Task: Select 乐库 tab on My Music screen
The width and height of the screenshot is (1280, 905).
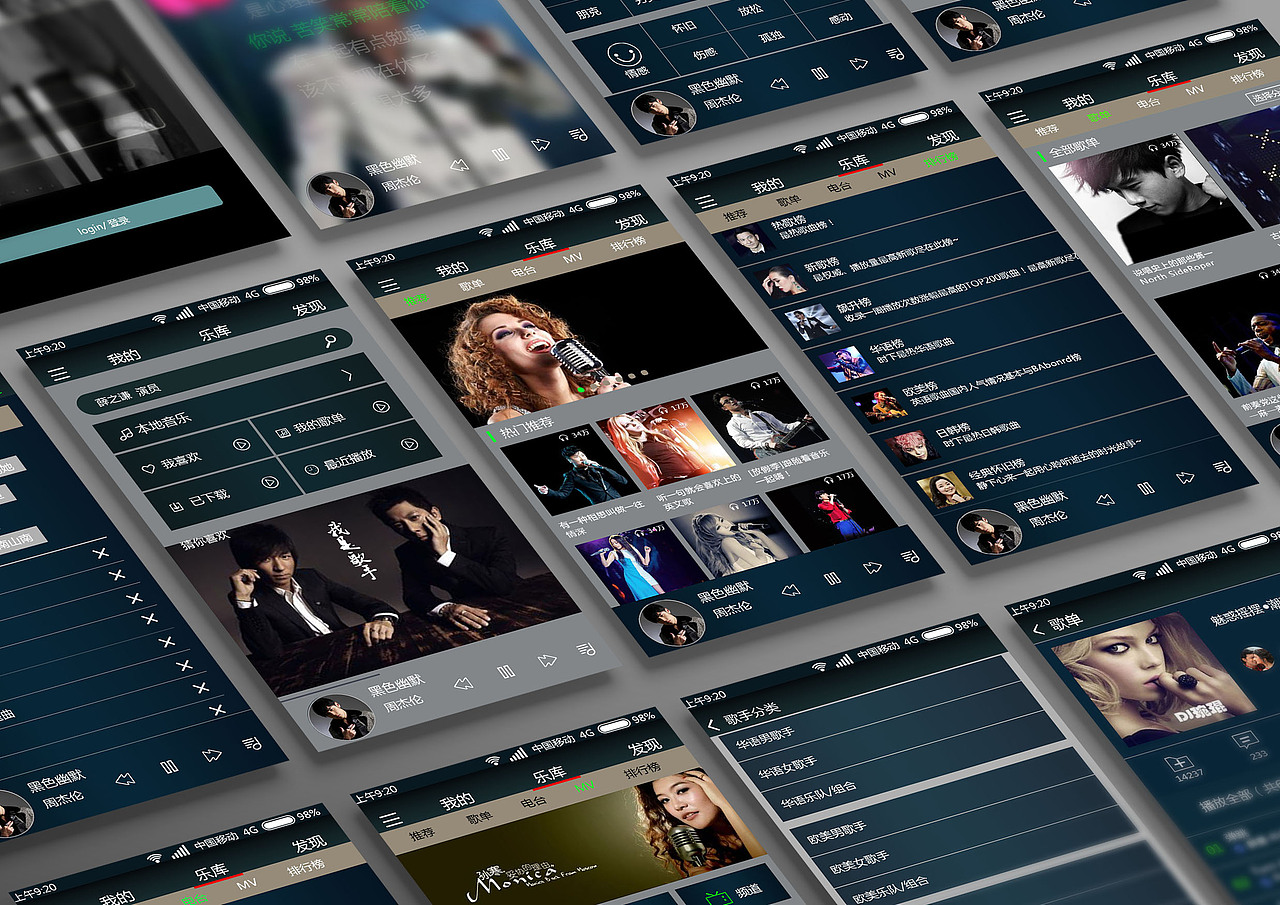Action: tap(215, 333)
